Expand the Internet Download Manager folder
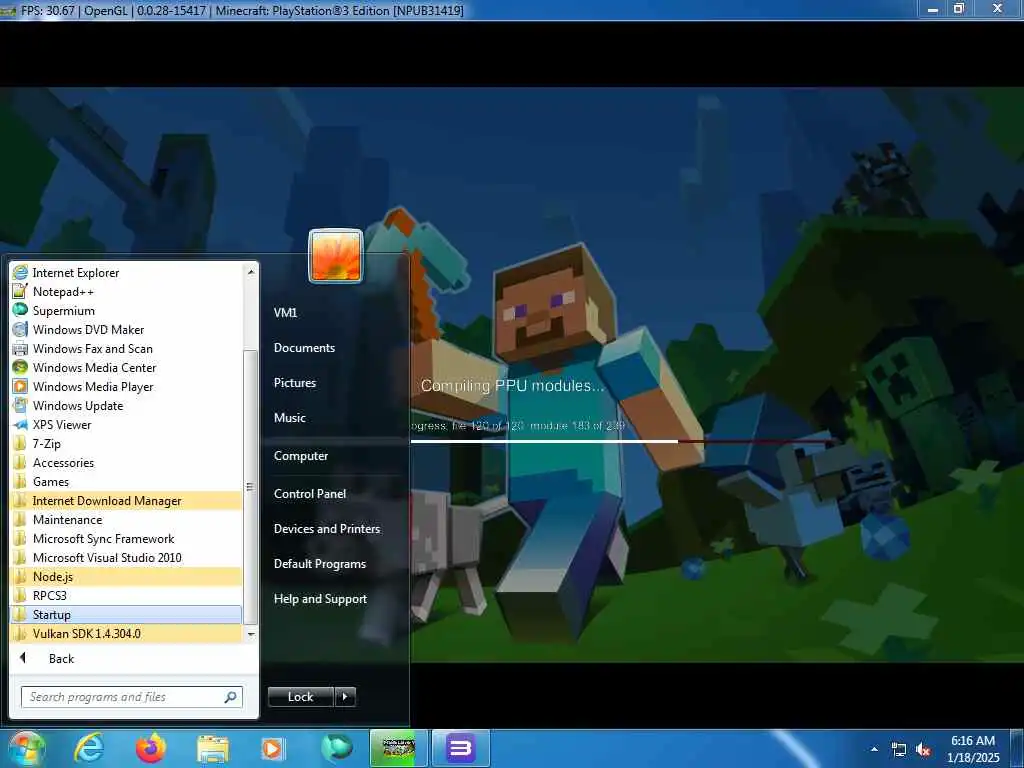Image resolution: width=1024 pixels, height=768 pixels. [125, 500]
